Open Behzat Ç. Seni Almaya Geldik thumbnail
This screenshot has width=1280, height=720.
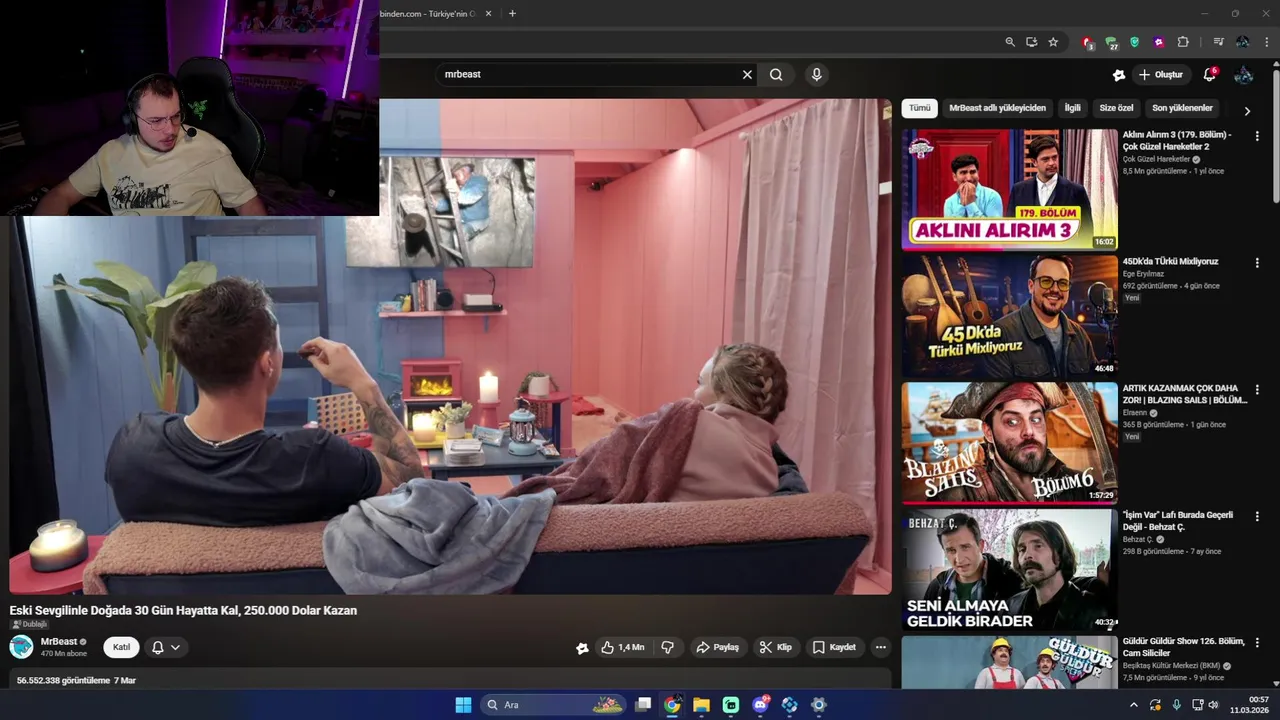[1009, 570]
